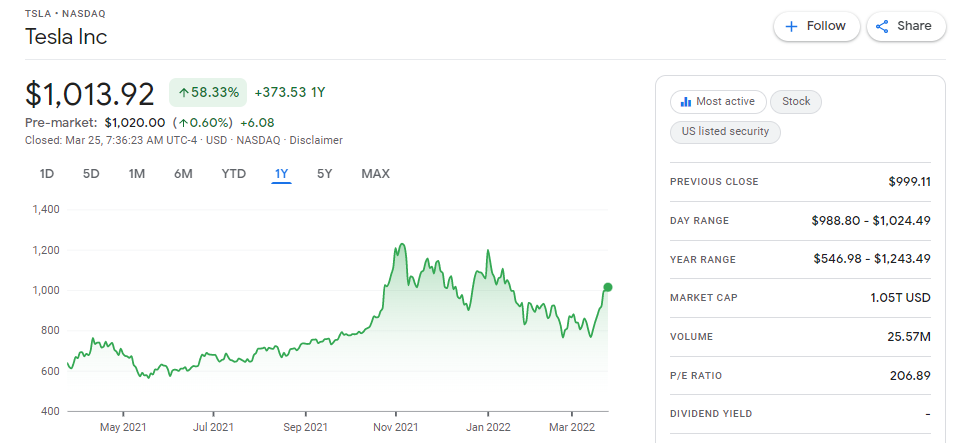968x443 pixels.
Task: Show the MAX chart range
Action: click(375, 174)
